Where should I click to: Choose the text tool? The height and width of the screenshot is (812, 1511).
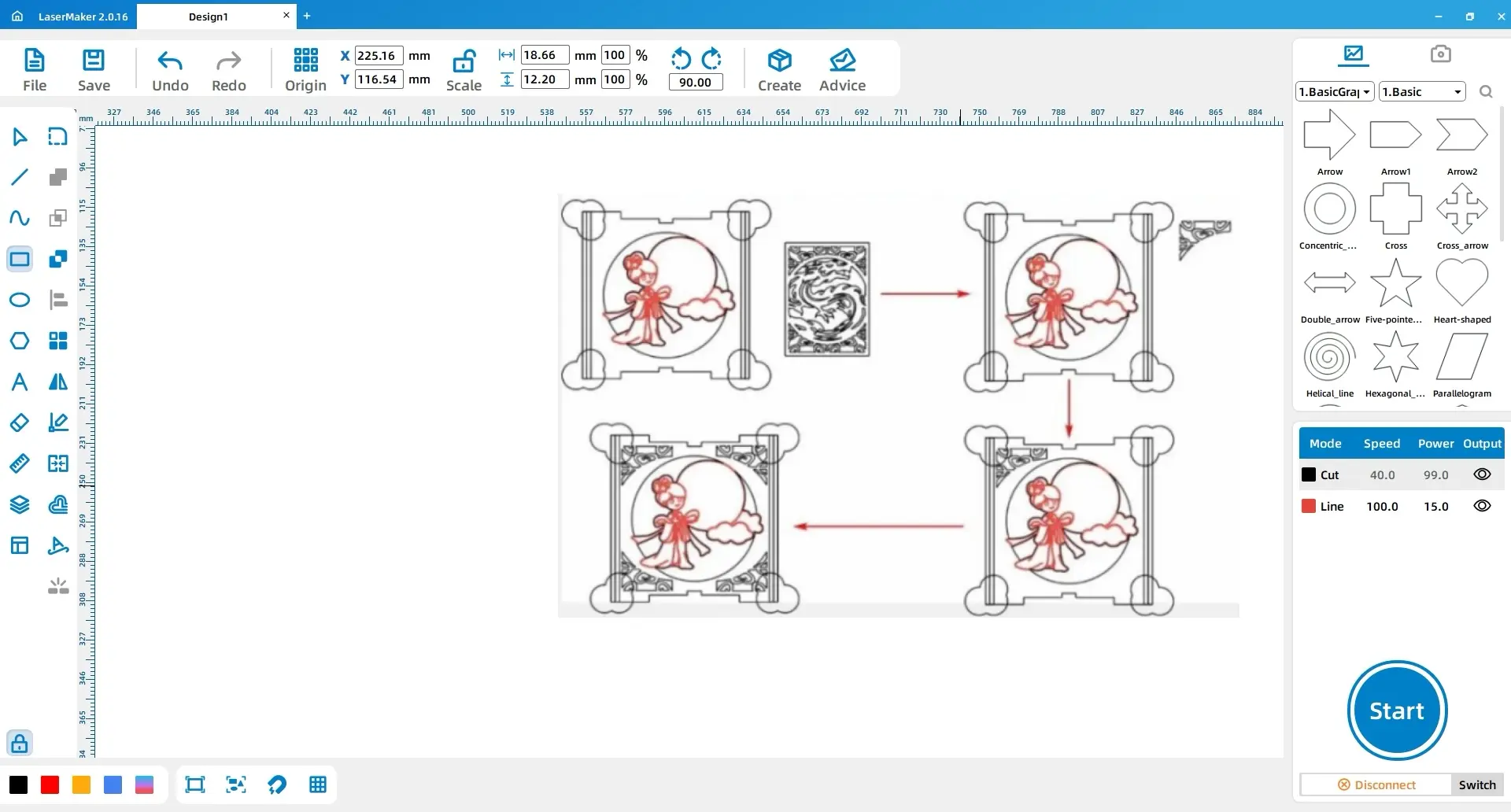tap(20, 382)
